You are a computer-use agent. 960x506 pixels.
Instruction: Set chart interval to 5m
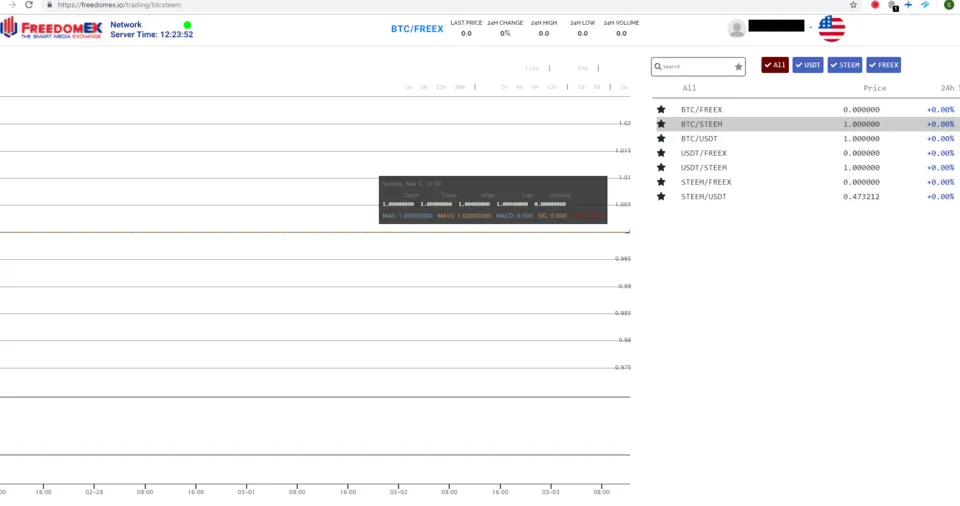[424, 87]
